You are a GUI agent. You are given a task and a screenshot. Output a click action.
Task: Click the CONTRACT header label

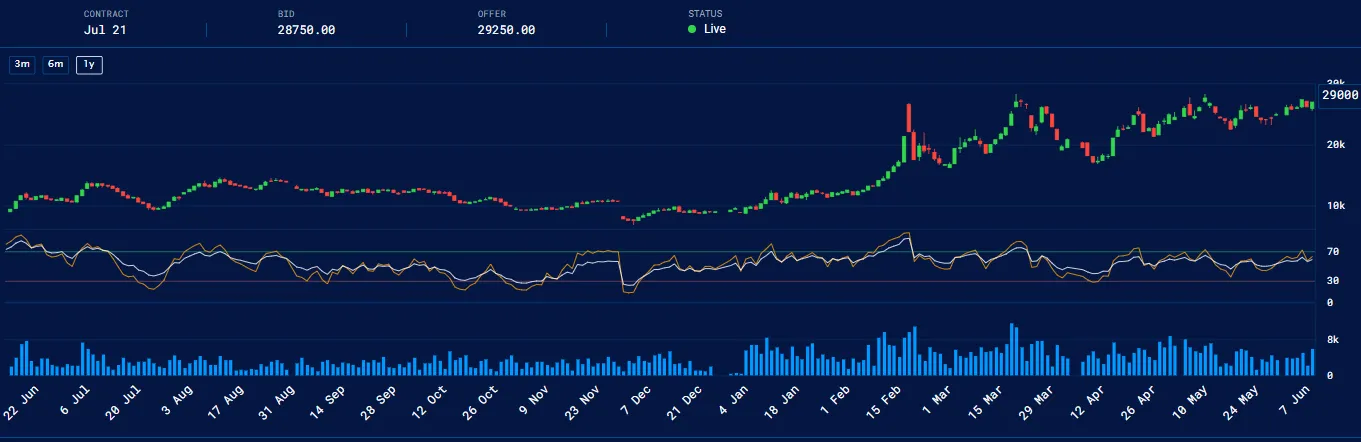[x=106, y=14]
